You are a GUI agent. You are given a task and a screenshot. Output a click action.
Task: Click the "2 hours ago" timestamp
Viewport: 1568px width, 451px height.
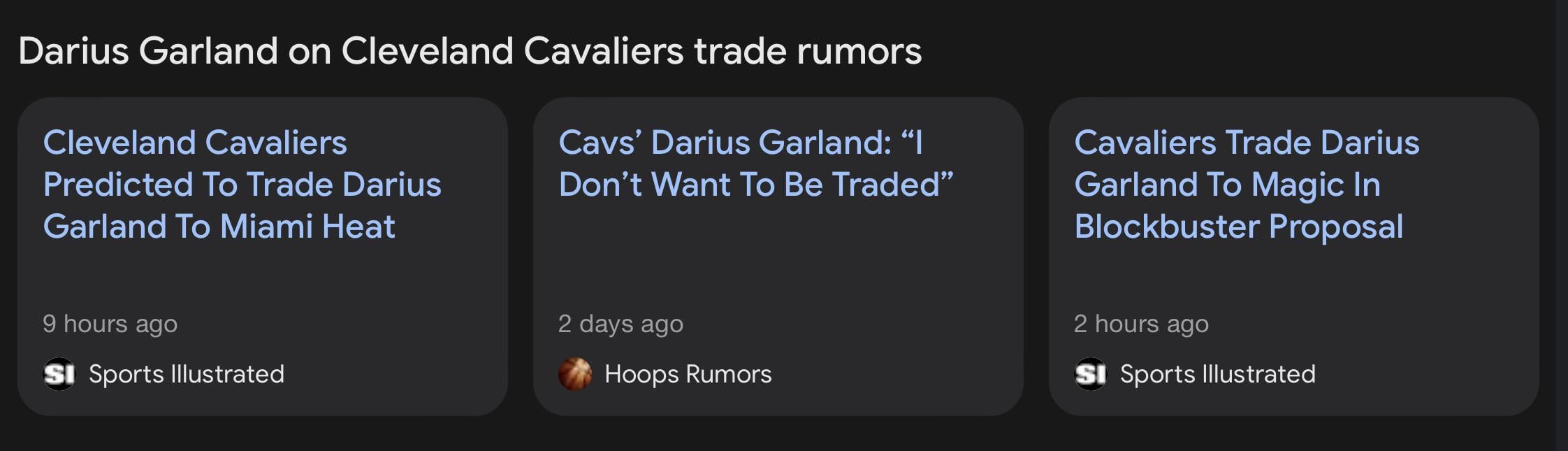[x=1141, y=324]
